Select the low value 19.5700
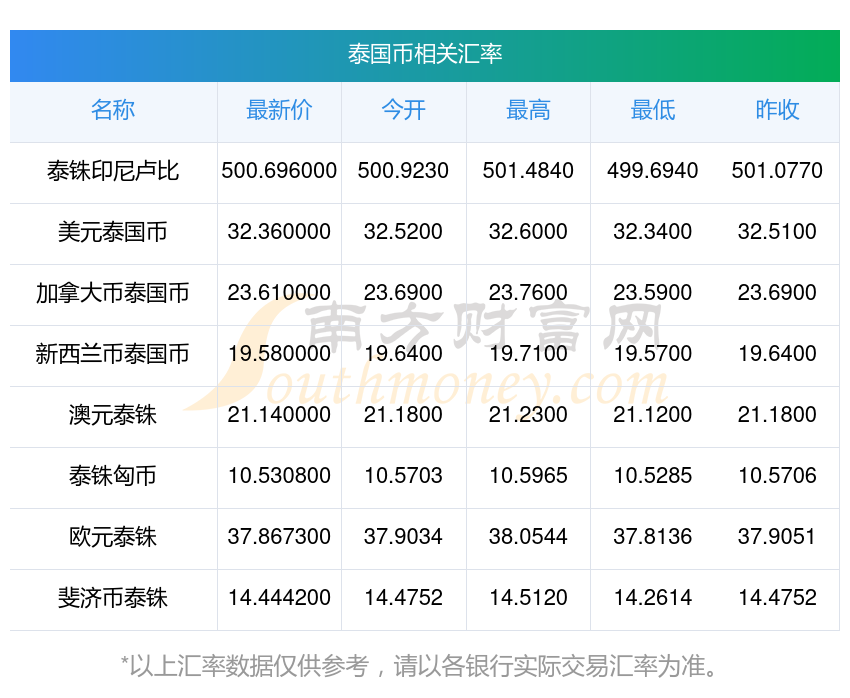 click(653, 353)
